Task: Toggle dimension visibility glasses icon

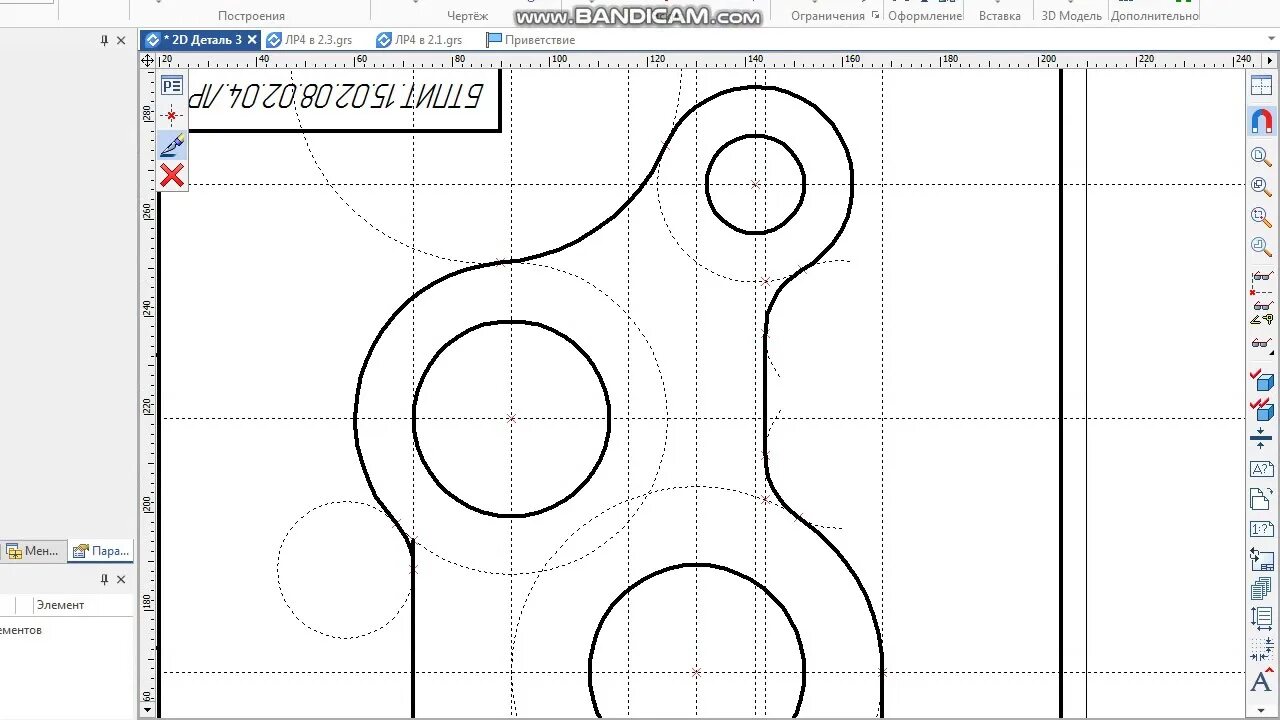Action: click(x=1262, y=312)
